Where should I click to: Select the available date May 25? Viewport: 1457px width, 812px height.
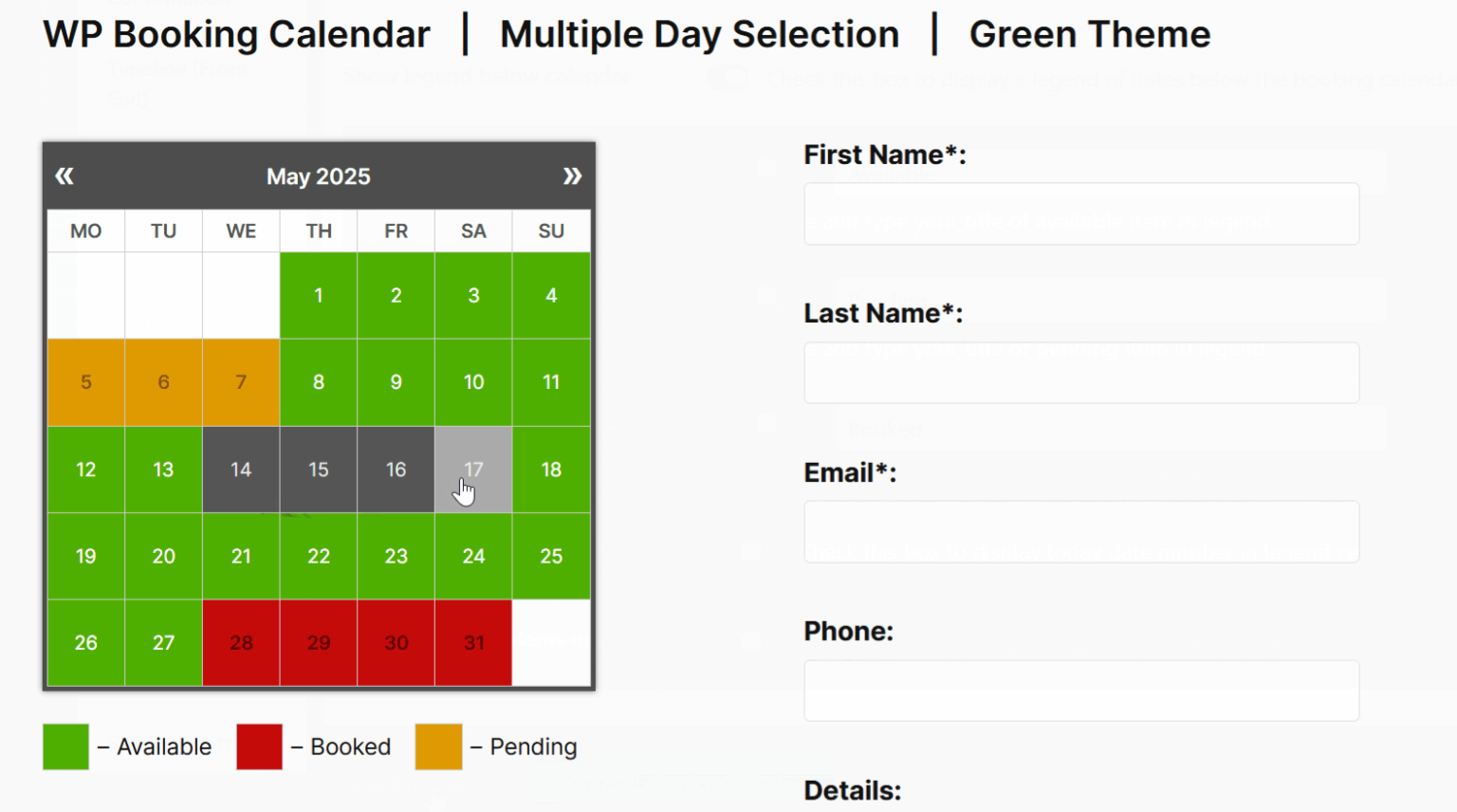click(x=550, y=556)
